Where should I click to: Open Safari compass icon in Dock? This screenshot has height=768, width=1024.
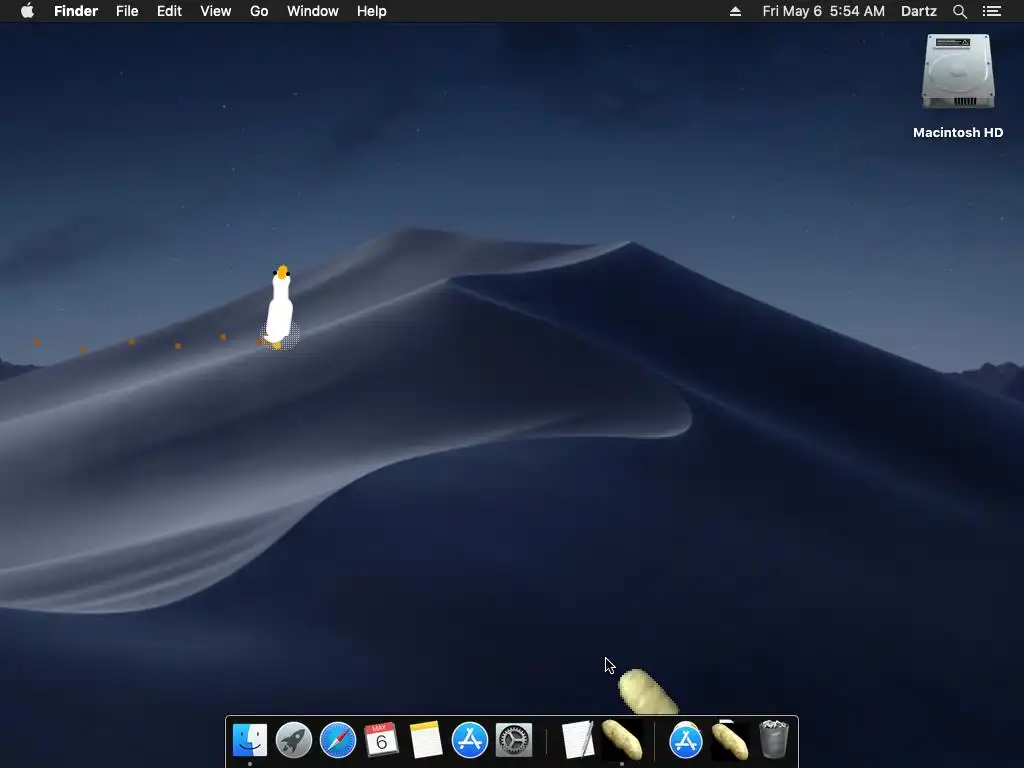[338, 740]
